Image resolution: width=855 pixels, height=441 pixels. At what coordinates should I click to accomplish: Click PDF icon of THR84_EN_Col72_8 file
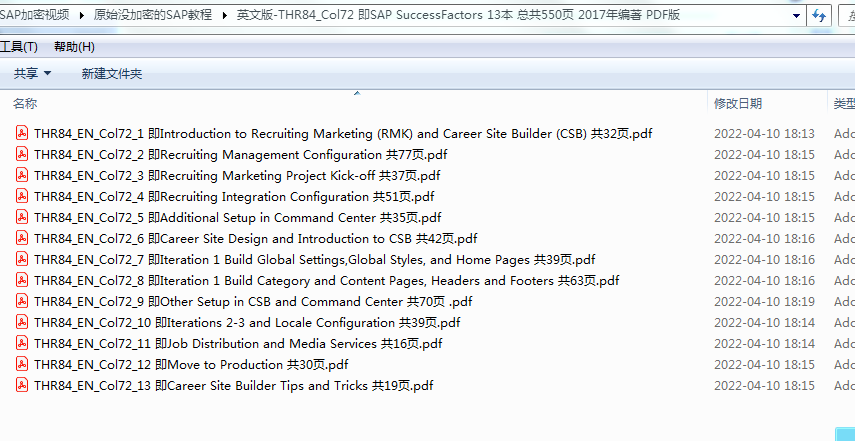(22, 280)
